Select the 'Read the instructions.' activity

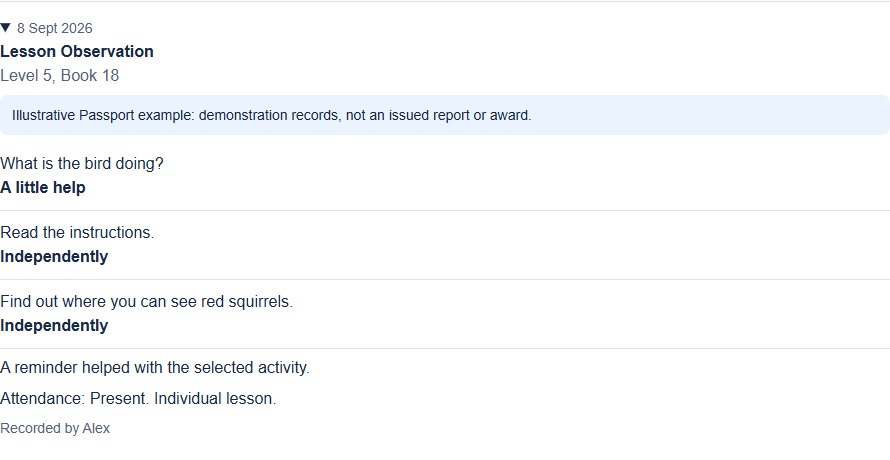click(77, 233)
